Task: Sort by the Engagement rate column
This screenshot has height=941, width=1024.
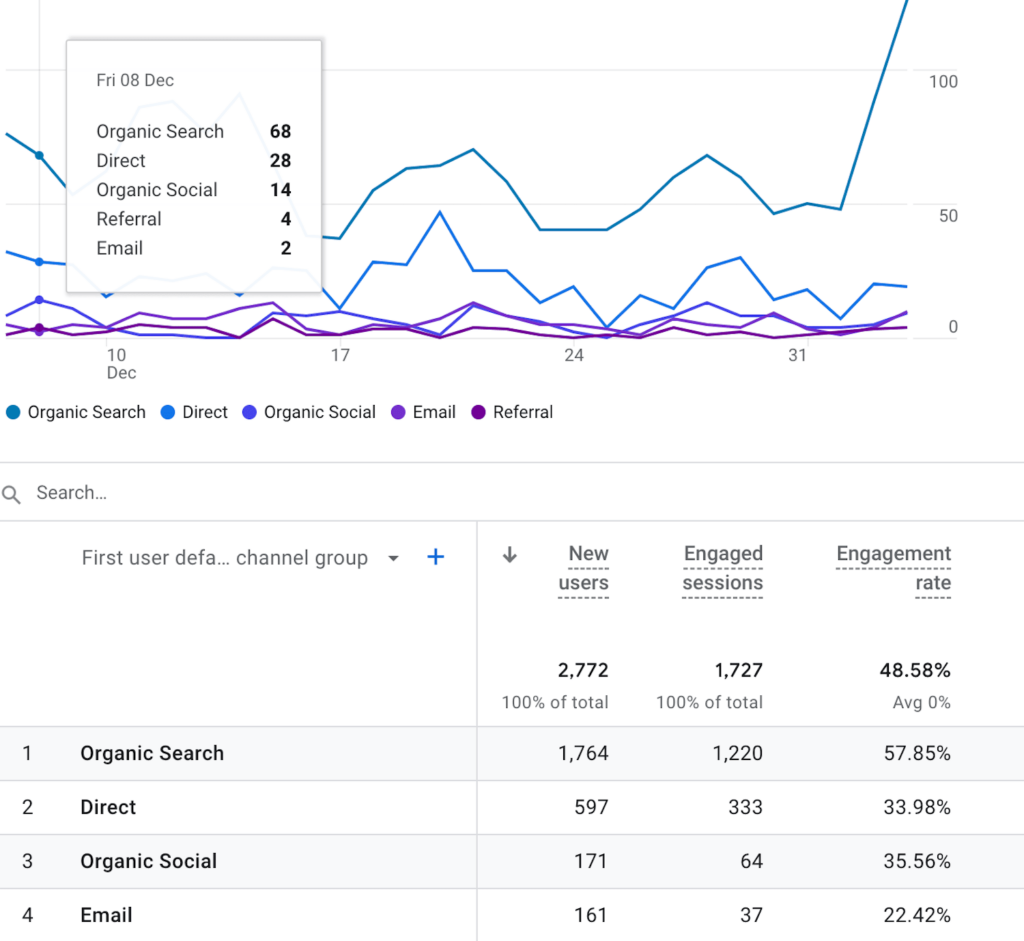Action: click(893, 568)
